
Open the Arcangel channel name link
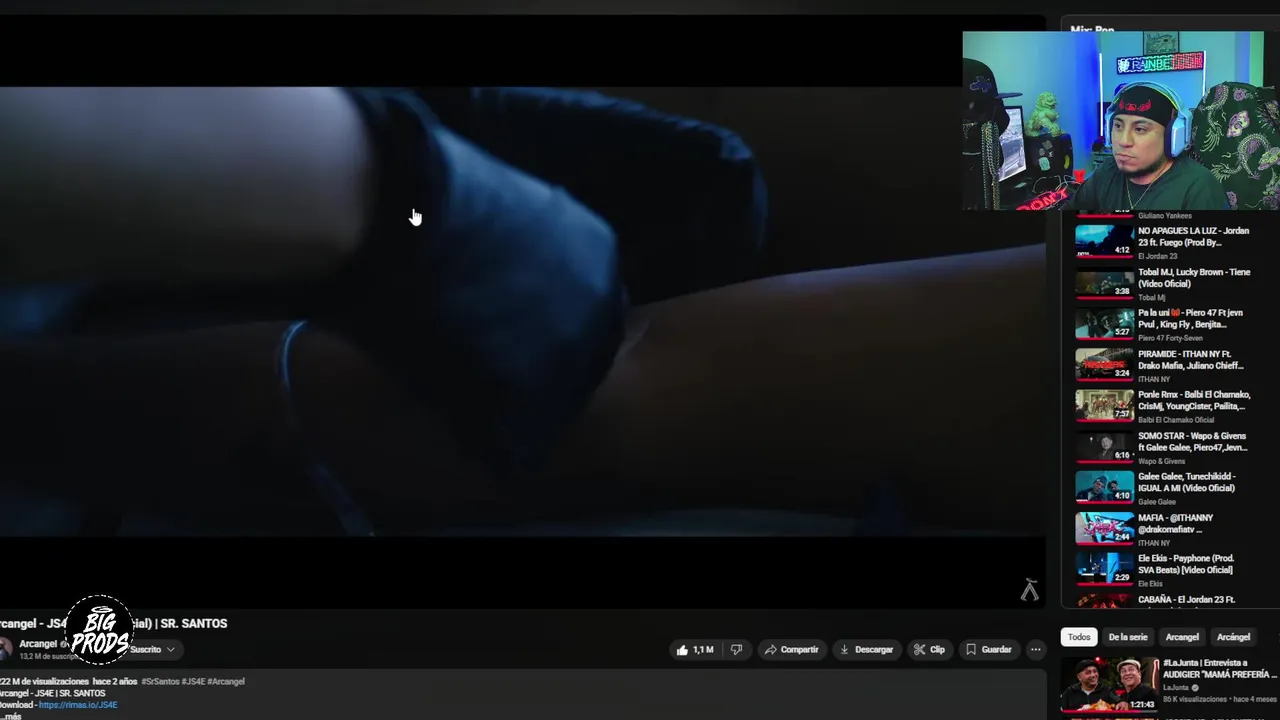point(38,644)
